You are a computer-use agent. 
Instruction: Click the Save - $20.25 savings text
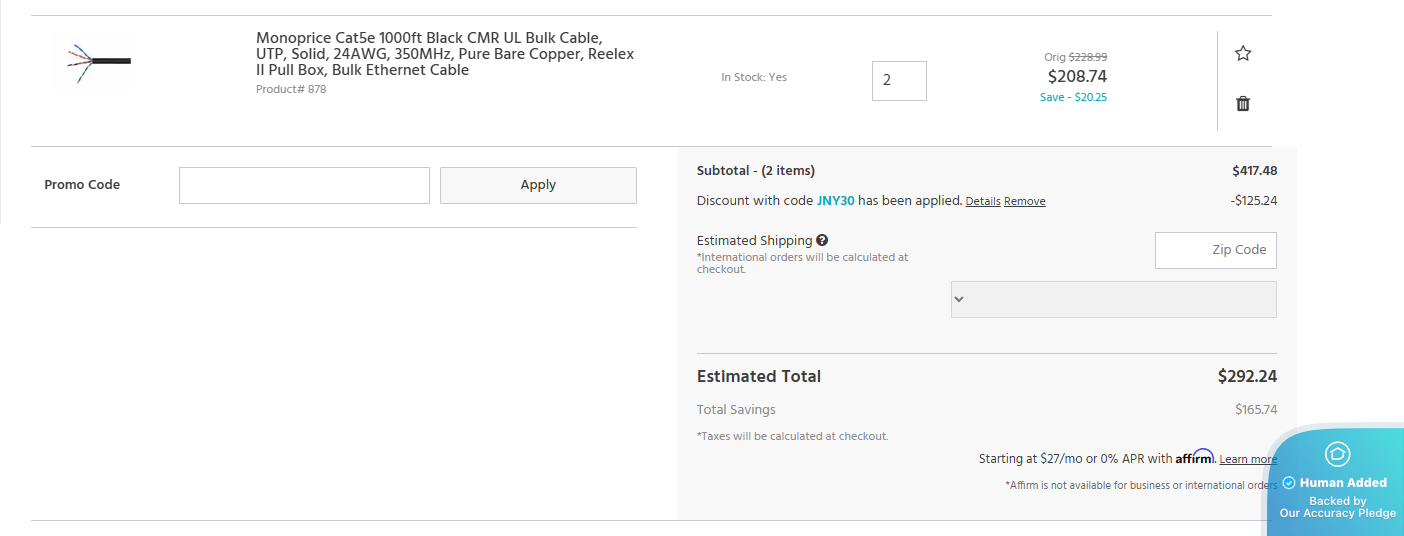coord(1073,98)
